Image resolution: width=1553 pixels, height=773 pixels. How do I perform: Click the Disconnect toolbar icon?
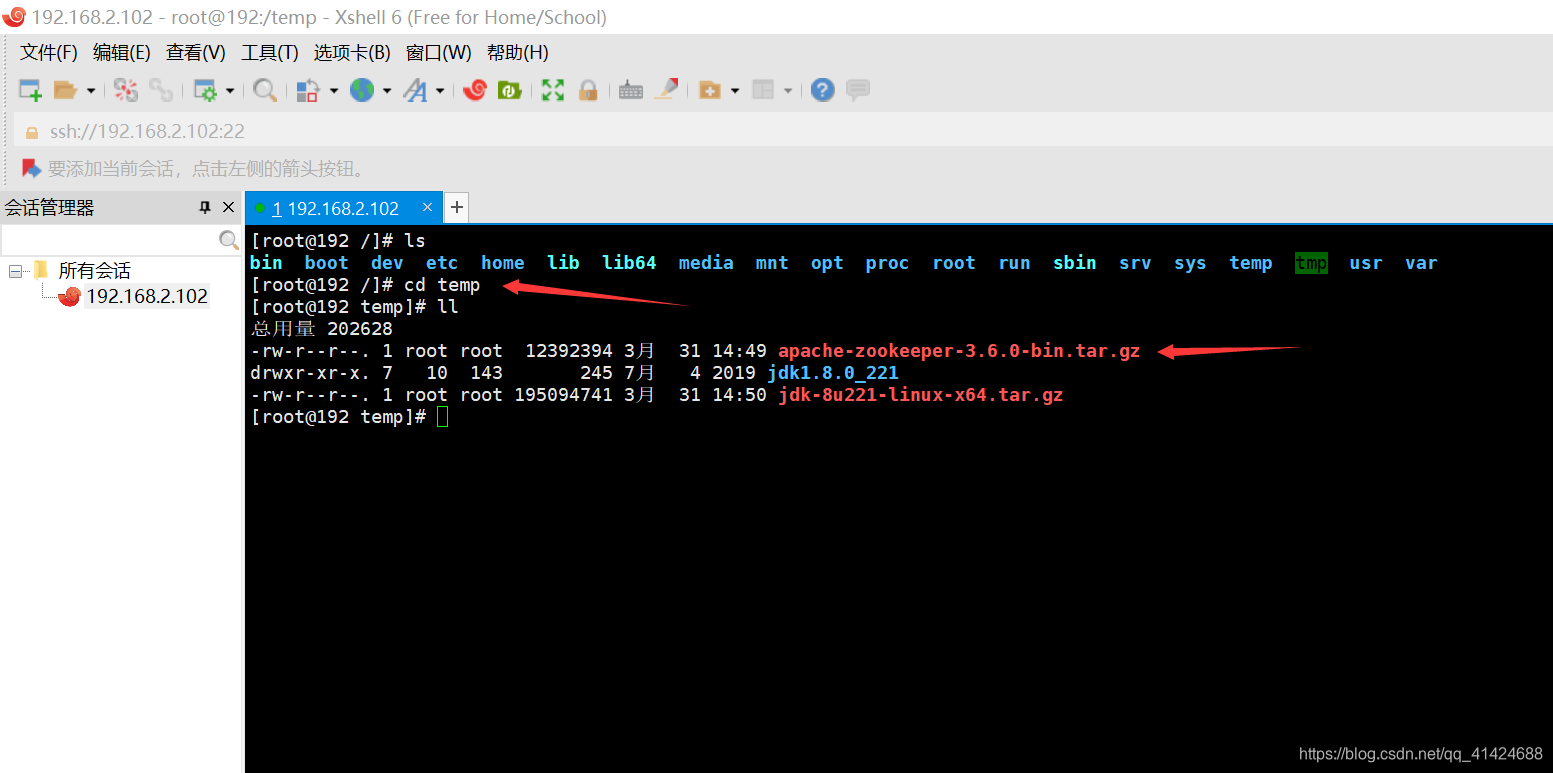click(125, 90)
